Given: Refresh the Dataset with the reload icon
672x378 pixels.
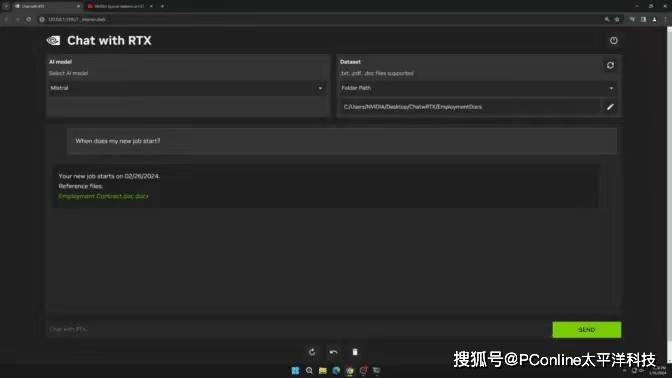Looking at the screenshot, I should pos(610,65).
